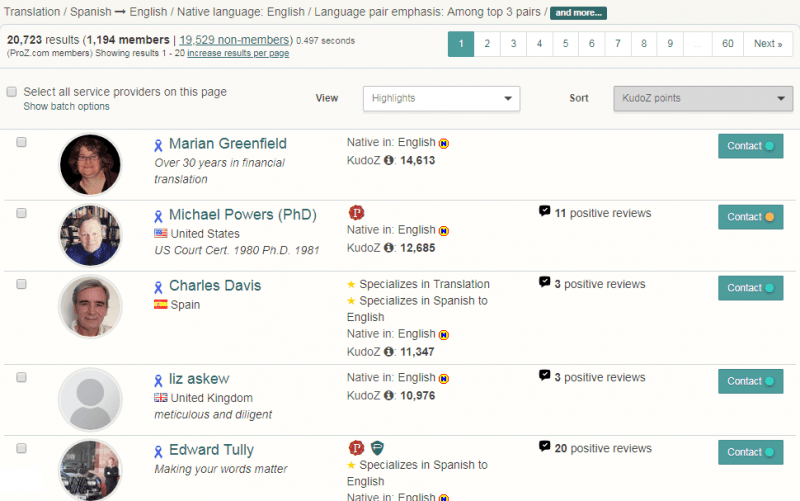The width and height of the screenshot is (800, 501).
Task: Contact Marian Greenfield
Action: [750, 146]
